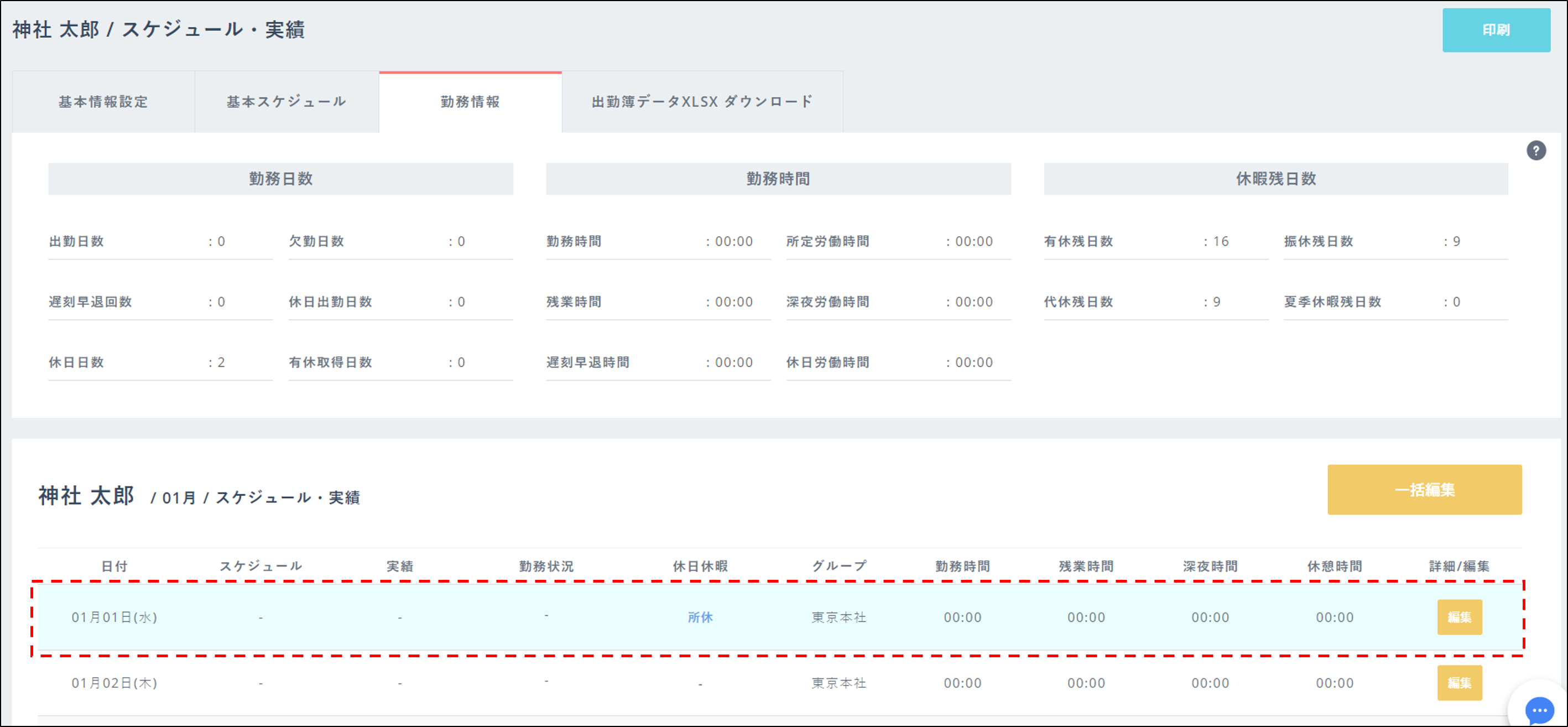This screenshot has height=727, width=1568.
Task: Click the 印刷 print button
Action: point(1496,30)
